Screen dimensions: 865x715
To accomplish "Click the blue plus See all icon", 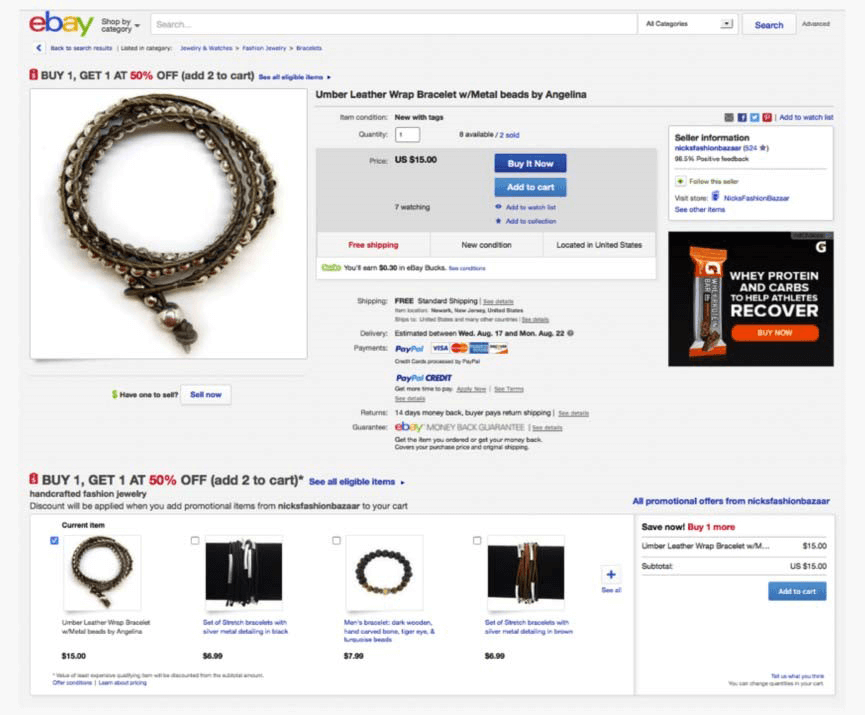I will point(611,574).
